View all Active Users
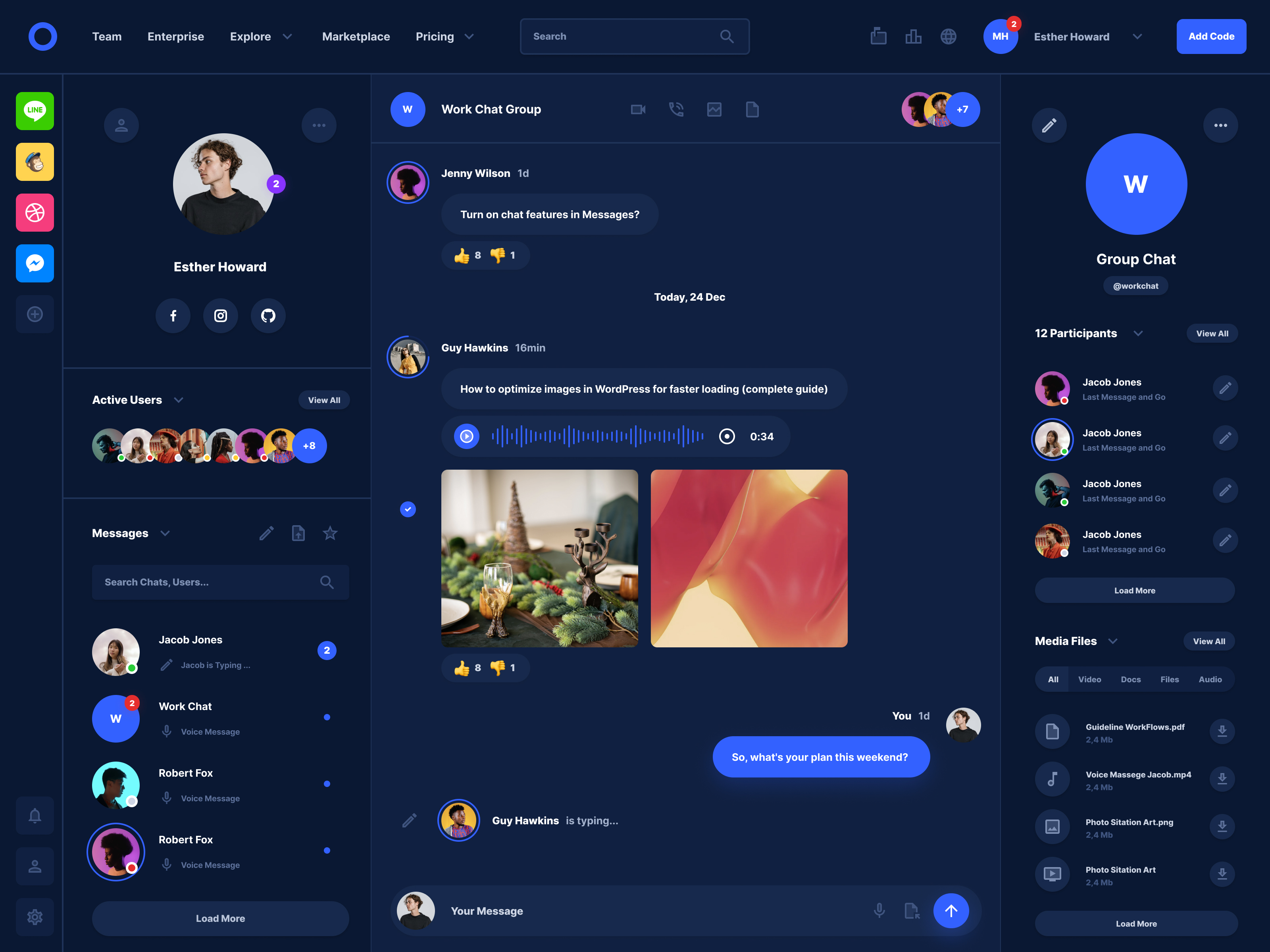Screen dimensions: 1270x952 click(x=324, y=400)
